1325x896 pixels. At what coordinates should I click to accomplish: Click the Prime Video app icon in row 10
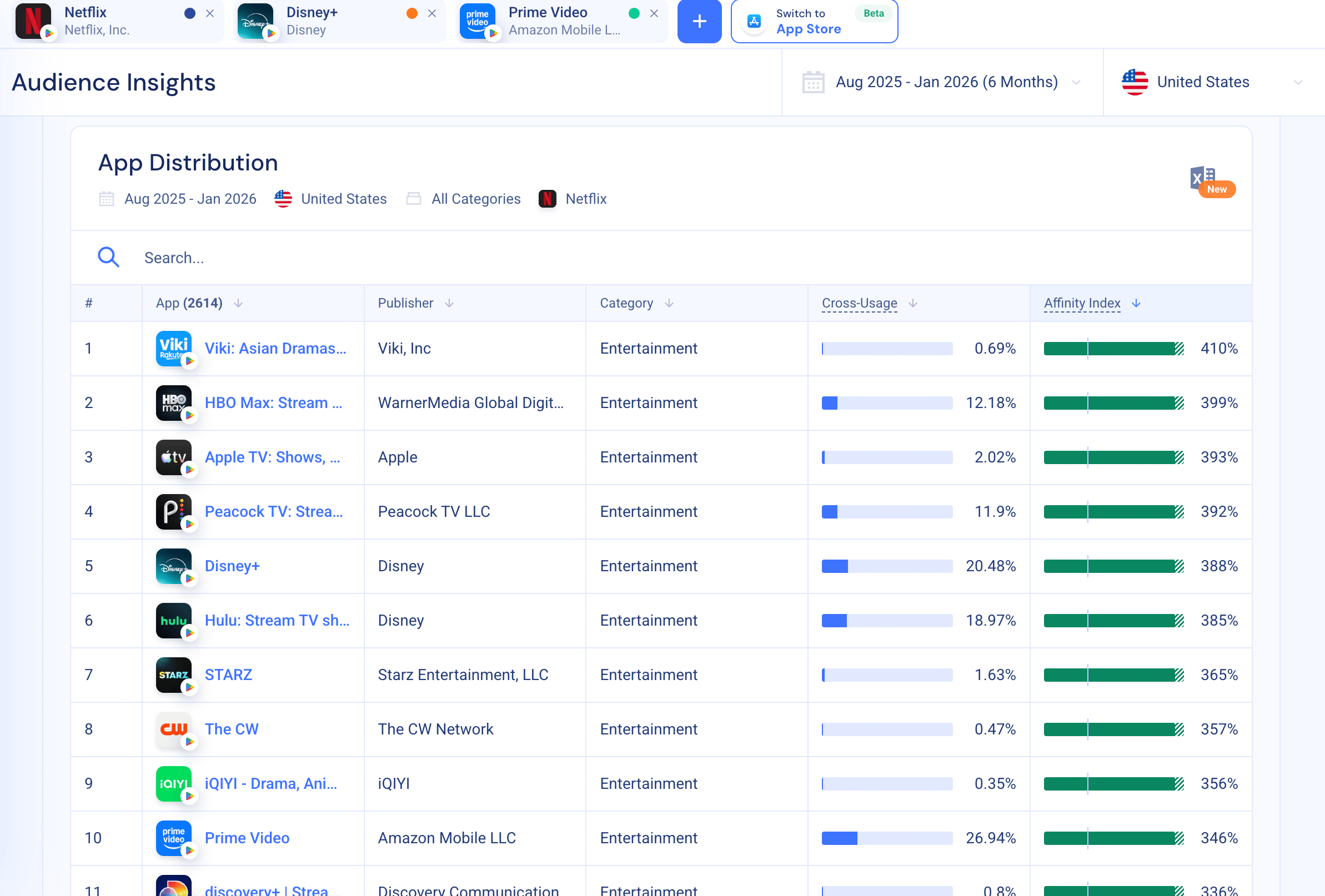(174, 838)
